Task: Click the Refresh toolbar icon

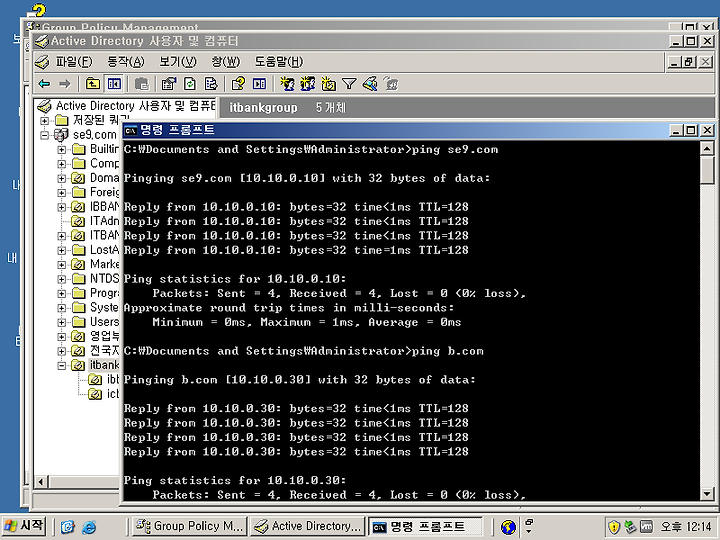Action: (x=190, y=84)
